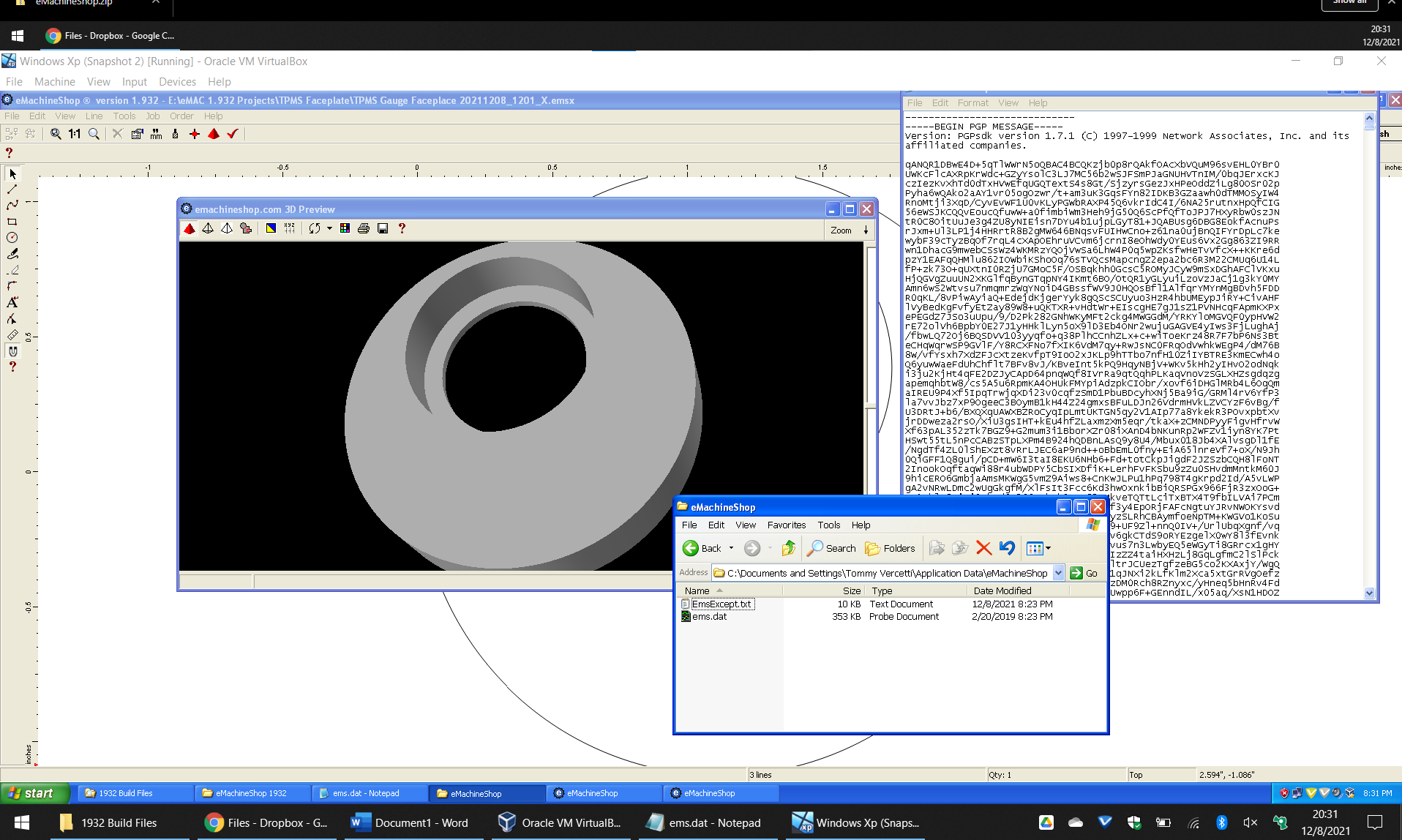Toggle the Folders pane in Explorer
Image resolution: width=1402 pixels, height=840 pixels.
click(890, 548)
